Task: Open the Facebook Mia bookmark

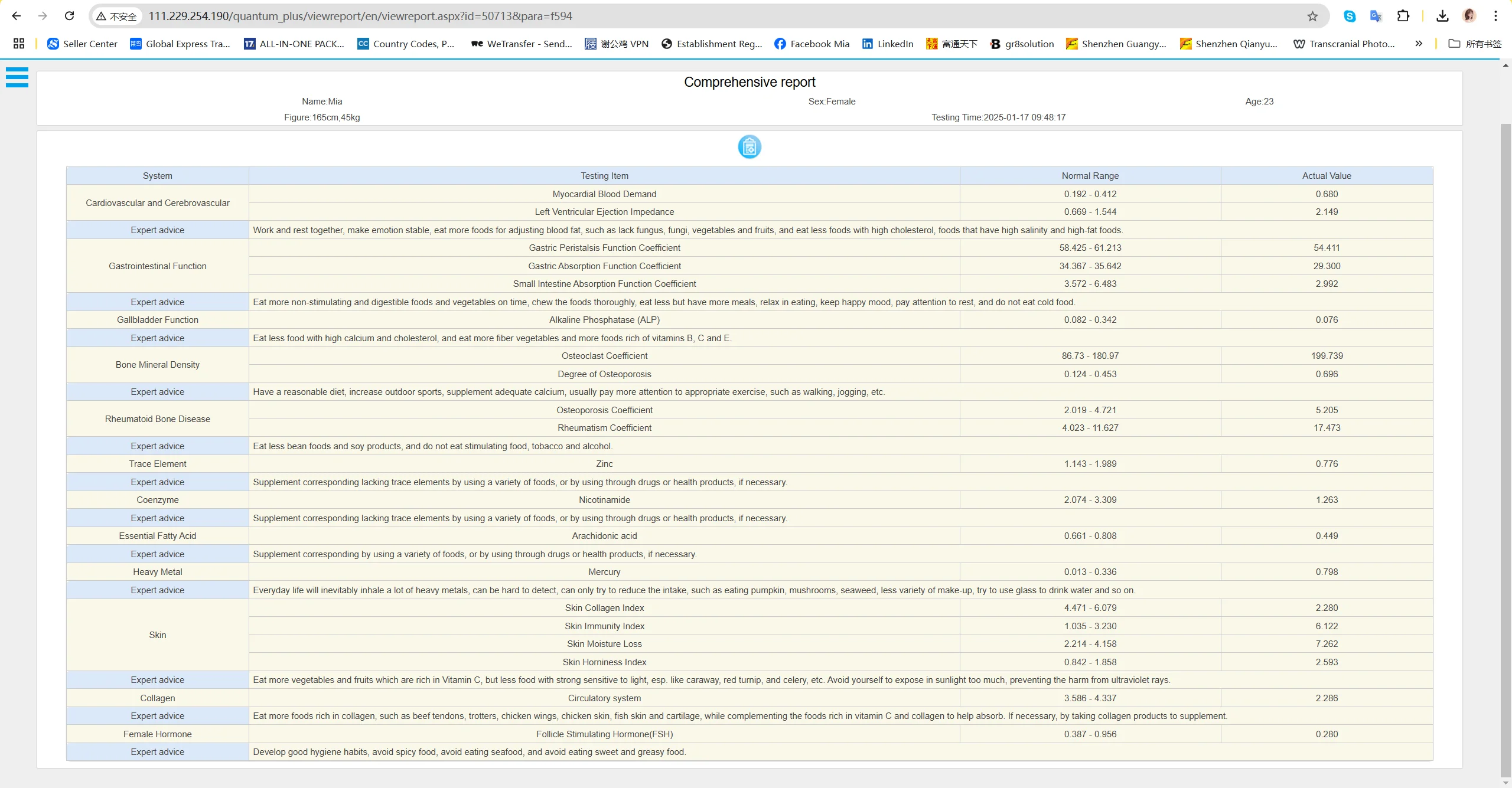Action: click(x=812, y=44)
